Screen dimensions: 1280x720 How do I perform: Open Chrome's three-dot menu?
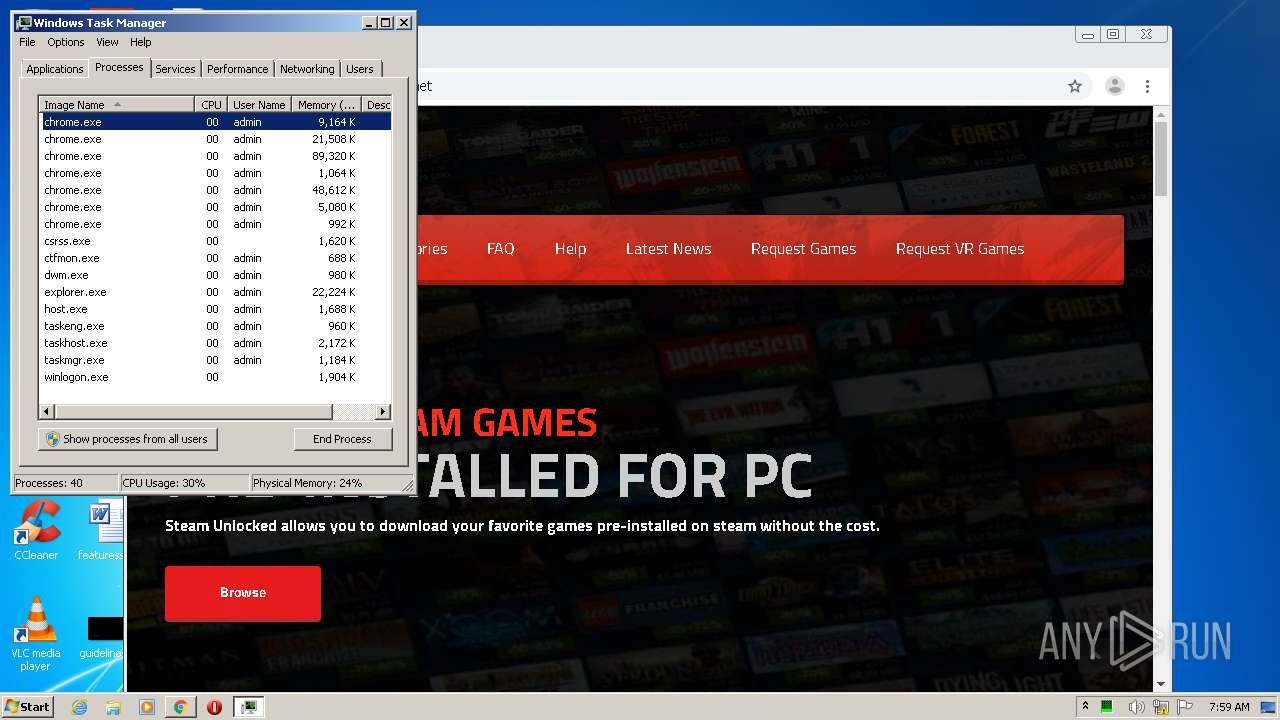1148,86
